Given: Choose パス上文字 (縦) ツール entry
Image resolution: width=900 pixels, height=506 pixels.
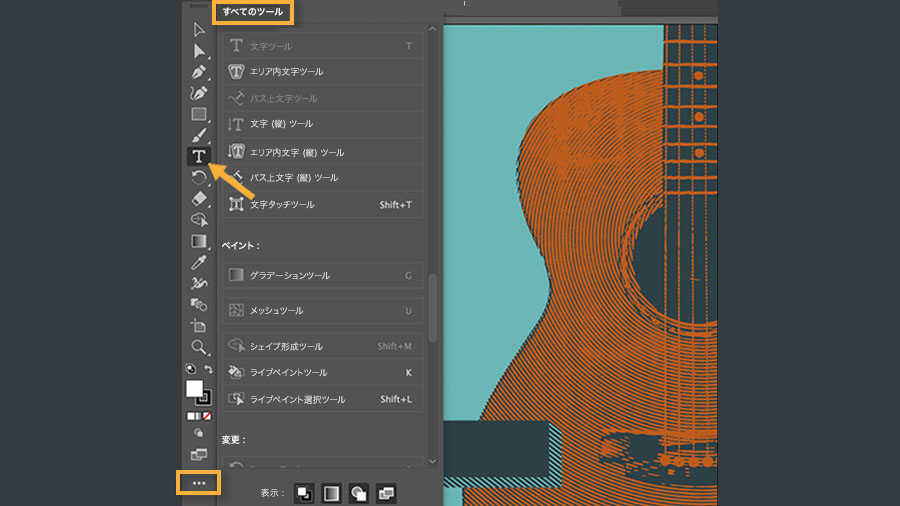Looking at the screenshot, I should (x=323, y=178).
